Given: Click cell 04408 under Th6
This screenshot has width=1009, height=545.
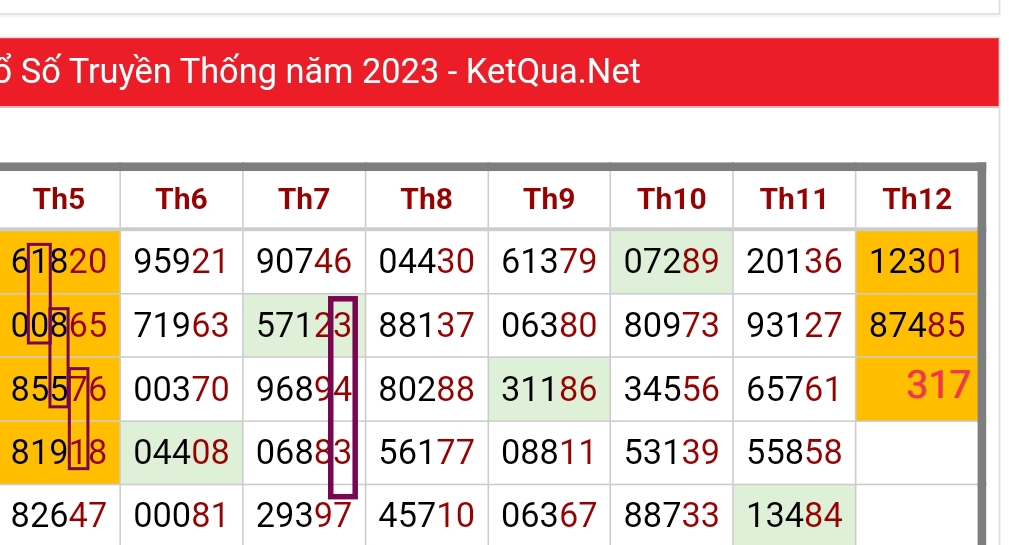Looking at the screenshot, I should (181, 452).
